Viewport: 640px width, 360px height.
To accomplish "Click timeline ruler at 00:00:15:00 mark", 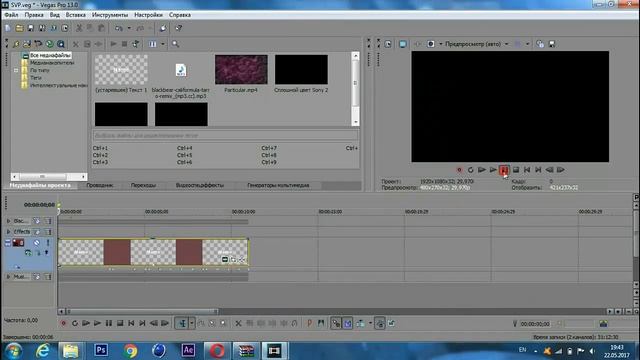I will tap(330, 212).
